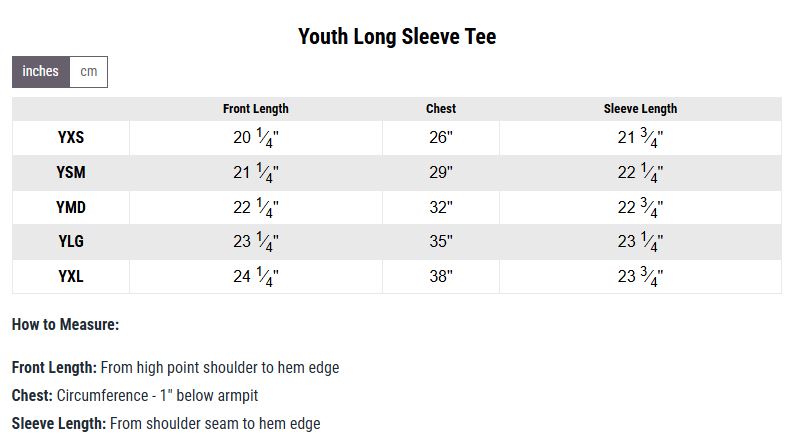The image size is (790, 435).
Task: Click the Sleeve Length measuring instruction
Action: [x=166, y=424]
